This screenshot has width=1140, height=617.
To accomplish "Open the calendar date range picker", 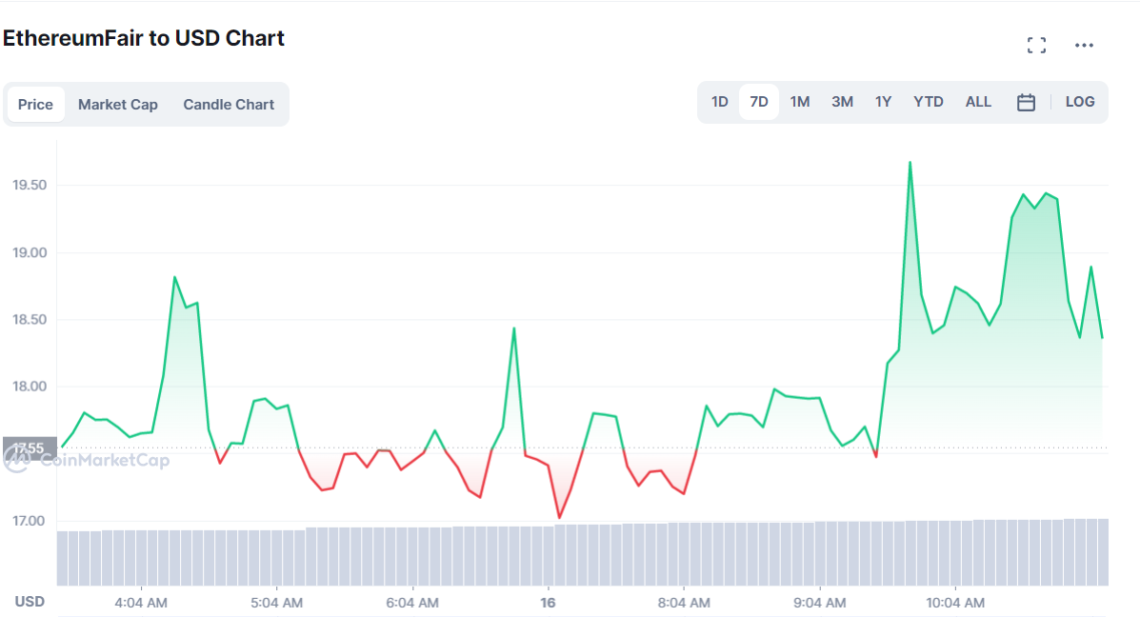I will click(x=1025, y=102).
